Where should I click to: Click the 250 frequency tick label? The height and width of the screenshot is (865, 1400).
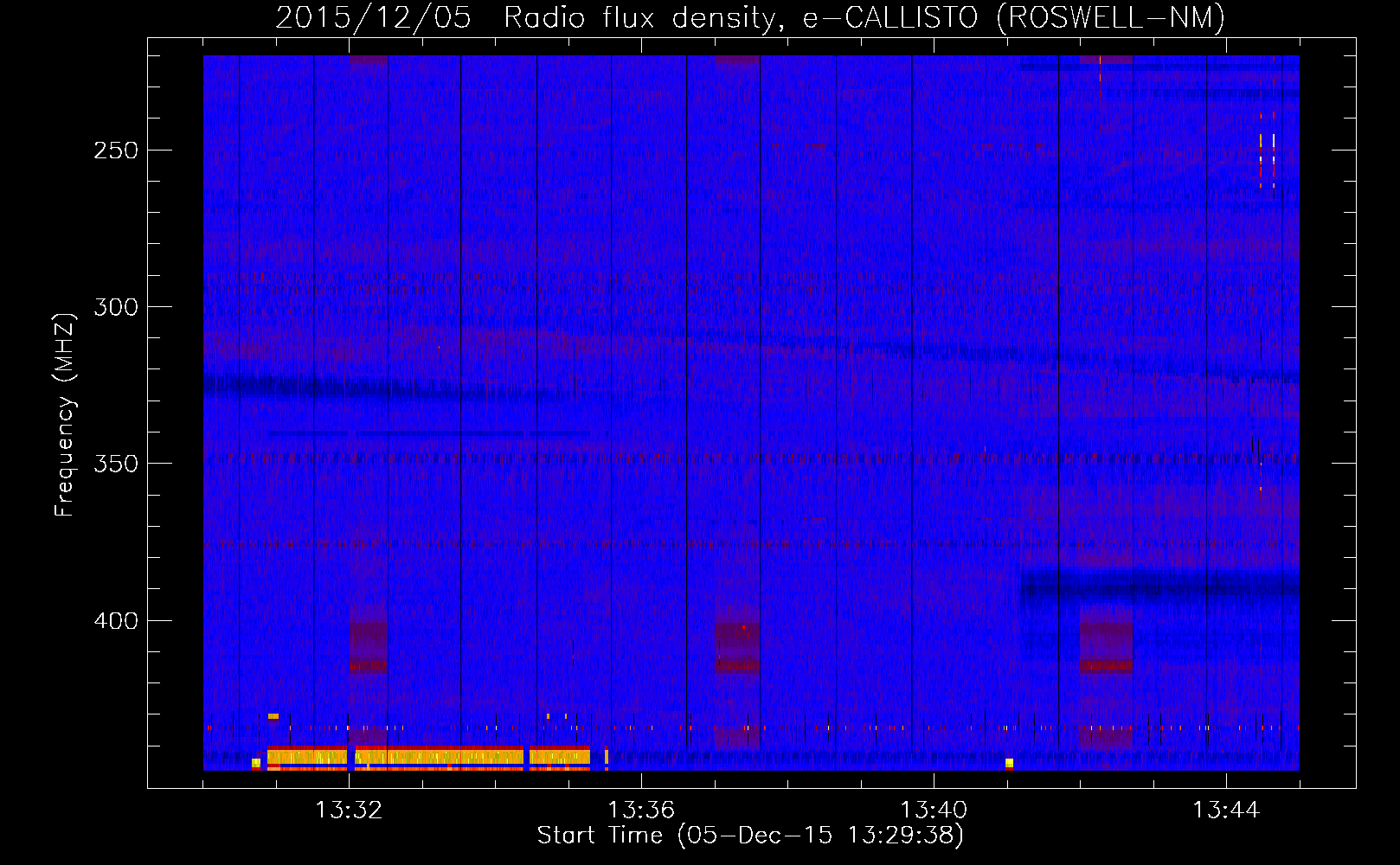tap(116, 151)
